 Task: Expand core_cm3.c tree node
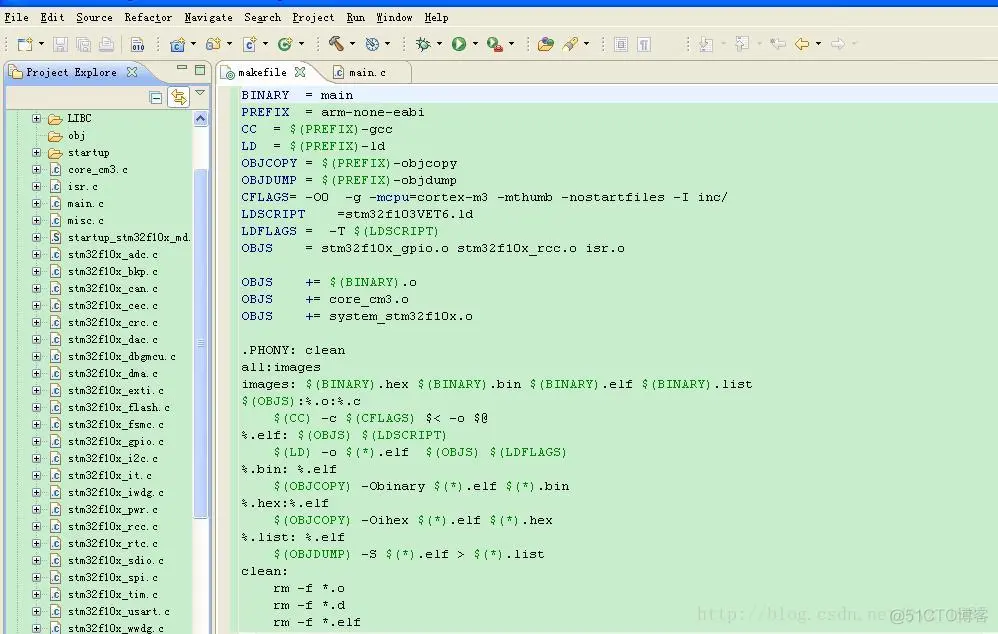pyautogui.click(x=36, y=169)
